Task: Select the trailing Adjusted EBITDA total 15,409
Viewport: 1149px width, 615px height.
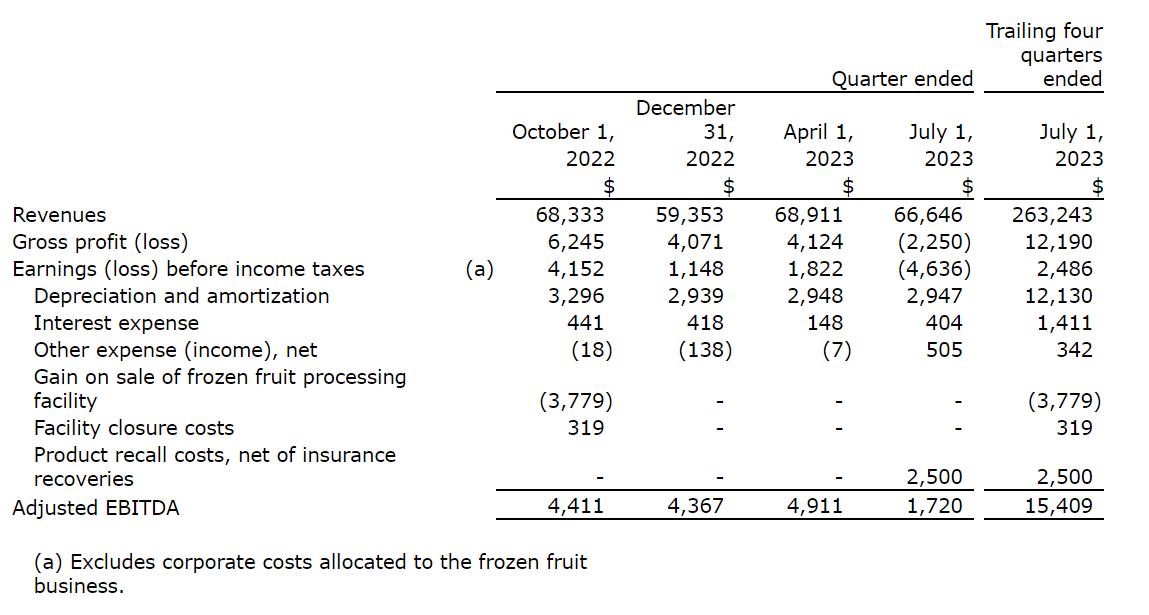Action: (1058, 506)
